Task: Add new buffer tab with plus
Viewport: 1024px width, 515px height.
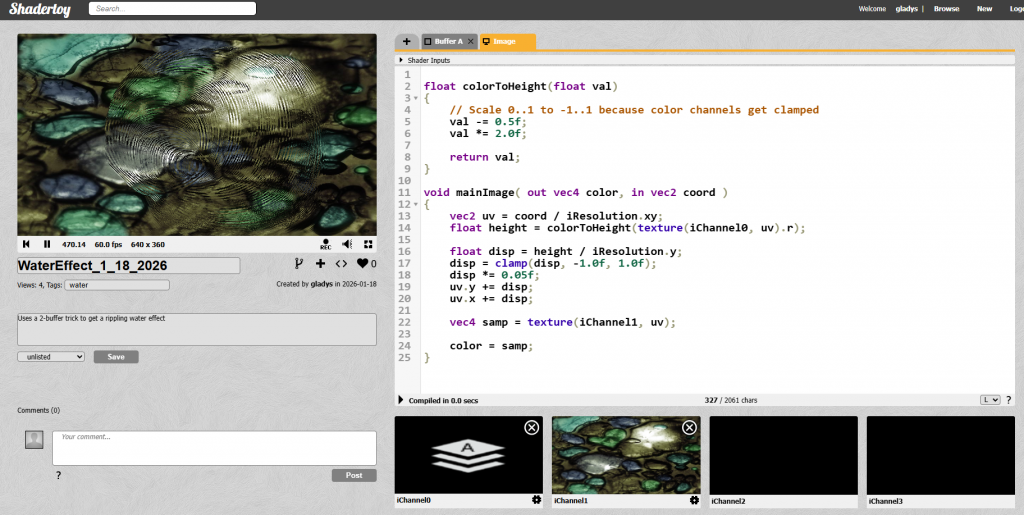Action: (406, 42)
